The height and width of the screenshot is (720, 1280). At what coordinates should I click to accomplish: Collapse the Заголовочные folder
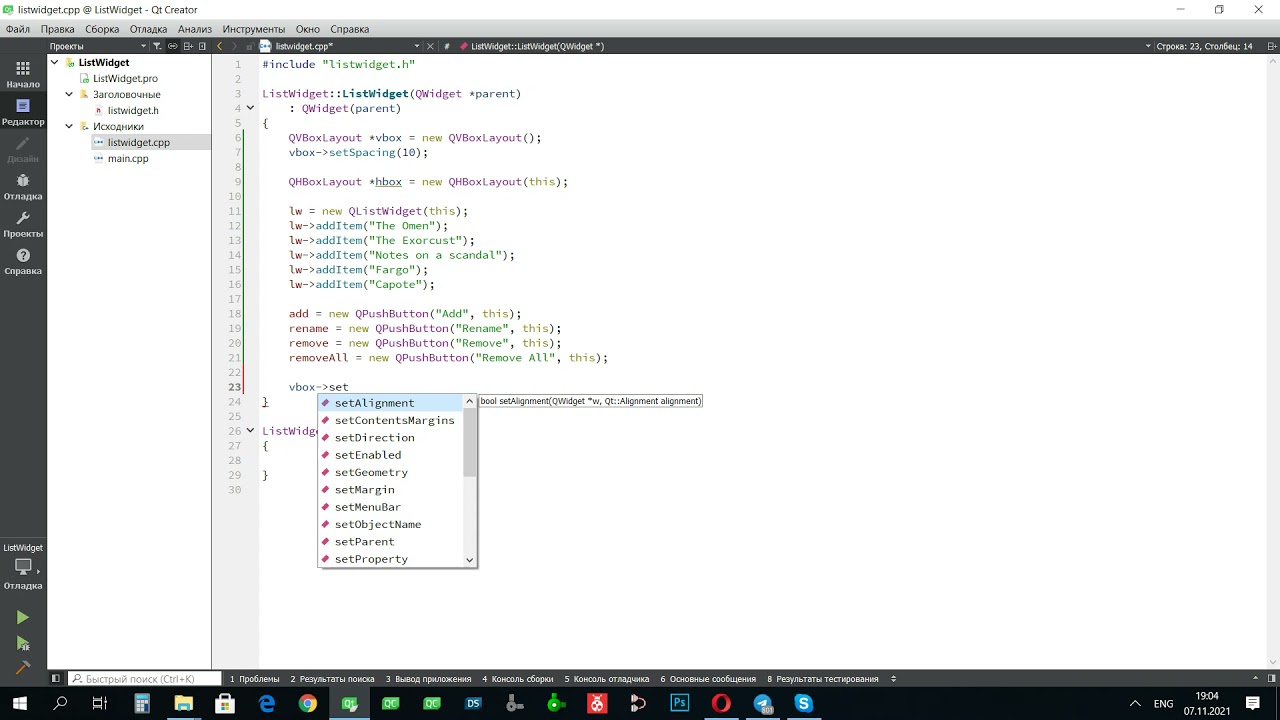(x=69, y=94)
